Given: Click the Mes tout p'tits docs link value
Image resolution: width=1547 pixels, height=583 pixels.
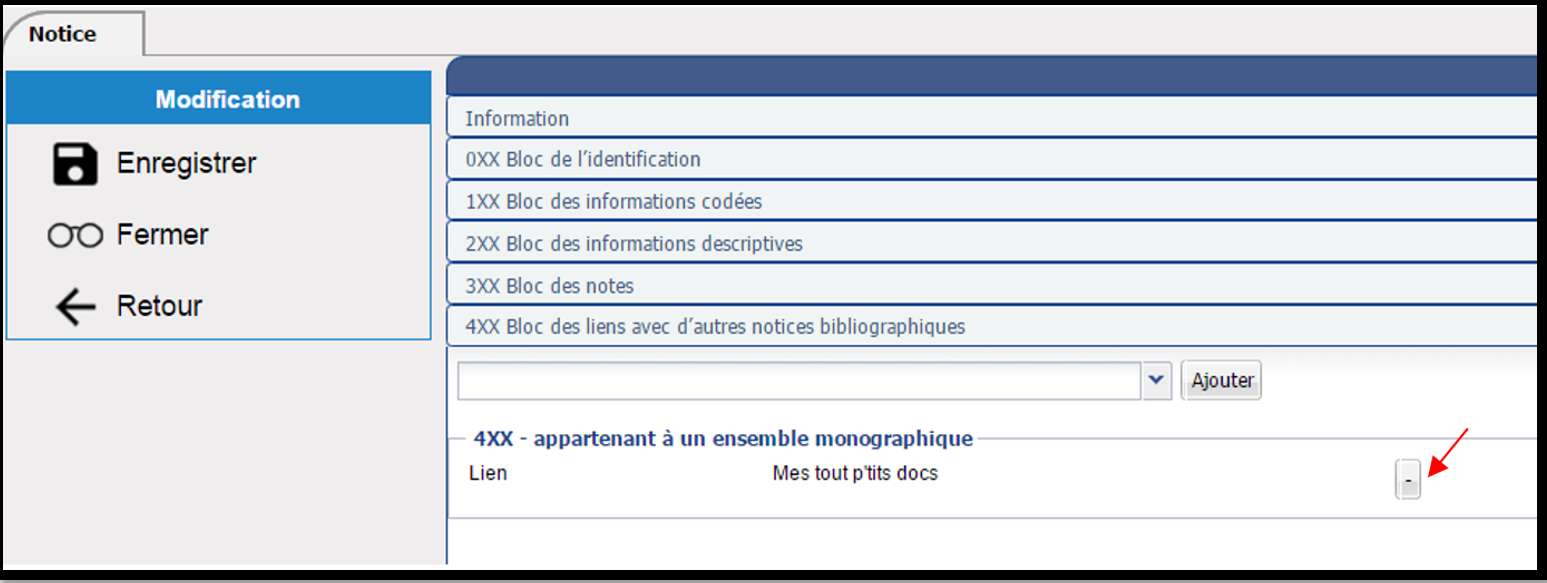Looking at the screenshot, I should (855, 473).
